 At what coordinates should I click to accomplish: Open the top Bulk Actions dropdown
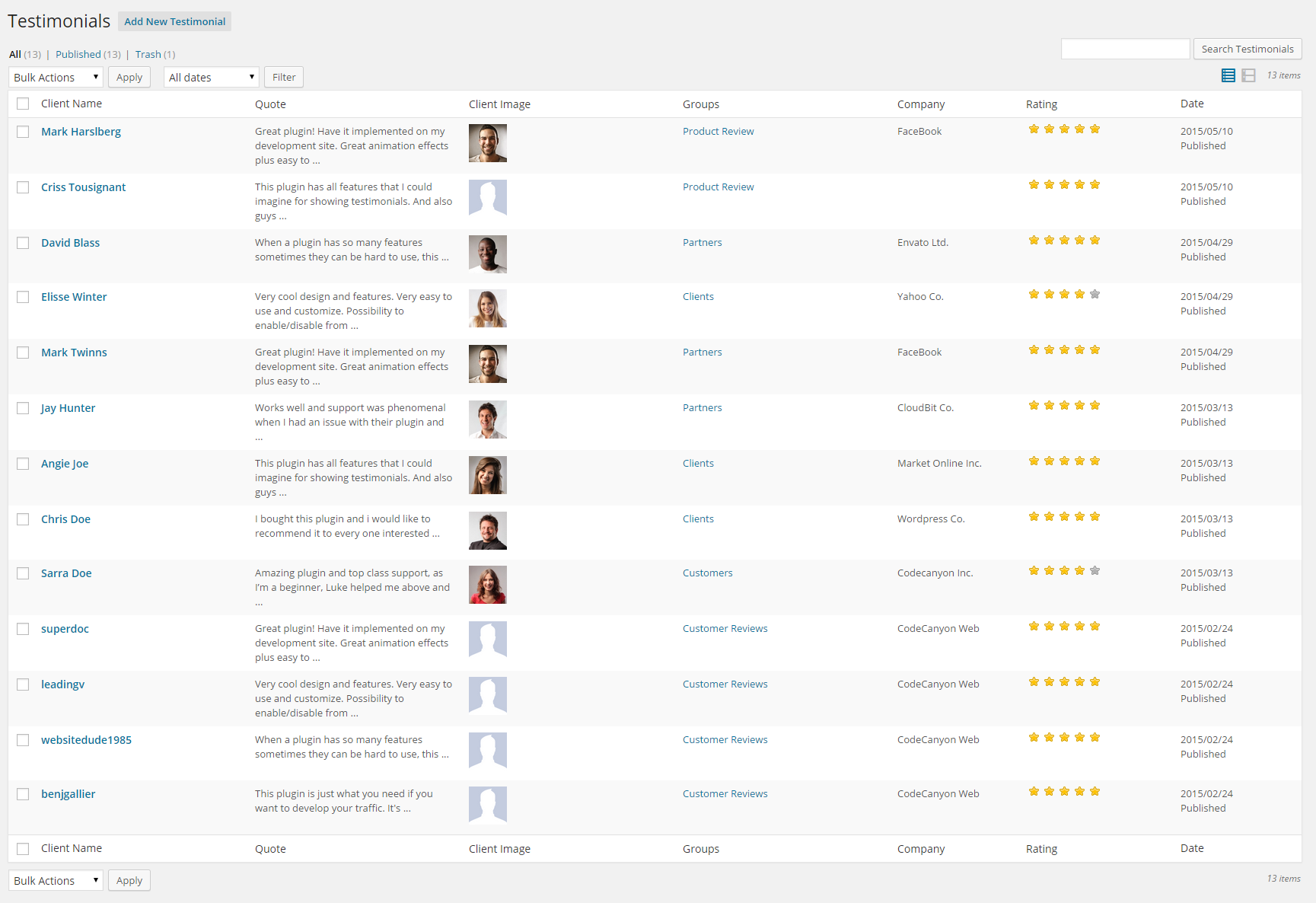point(56,77)
